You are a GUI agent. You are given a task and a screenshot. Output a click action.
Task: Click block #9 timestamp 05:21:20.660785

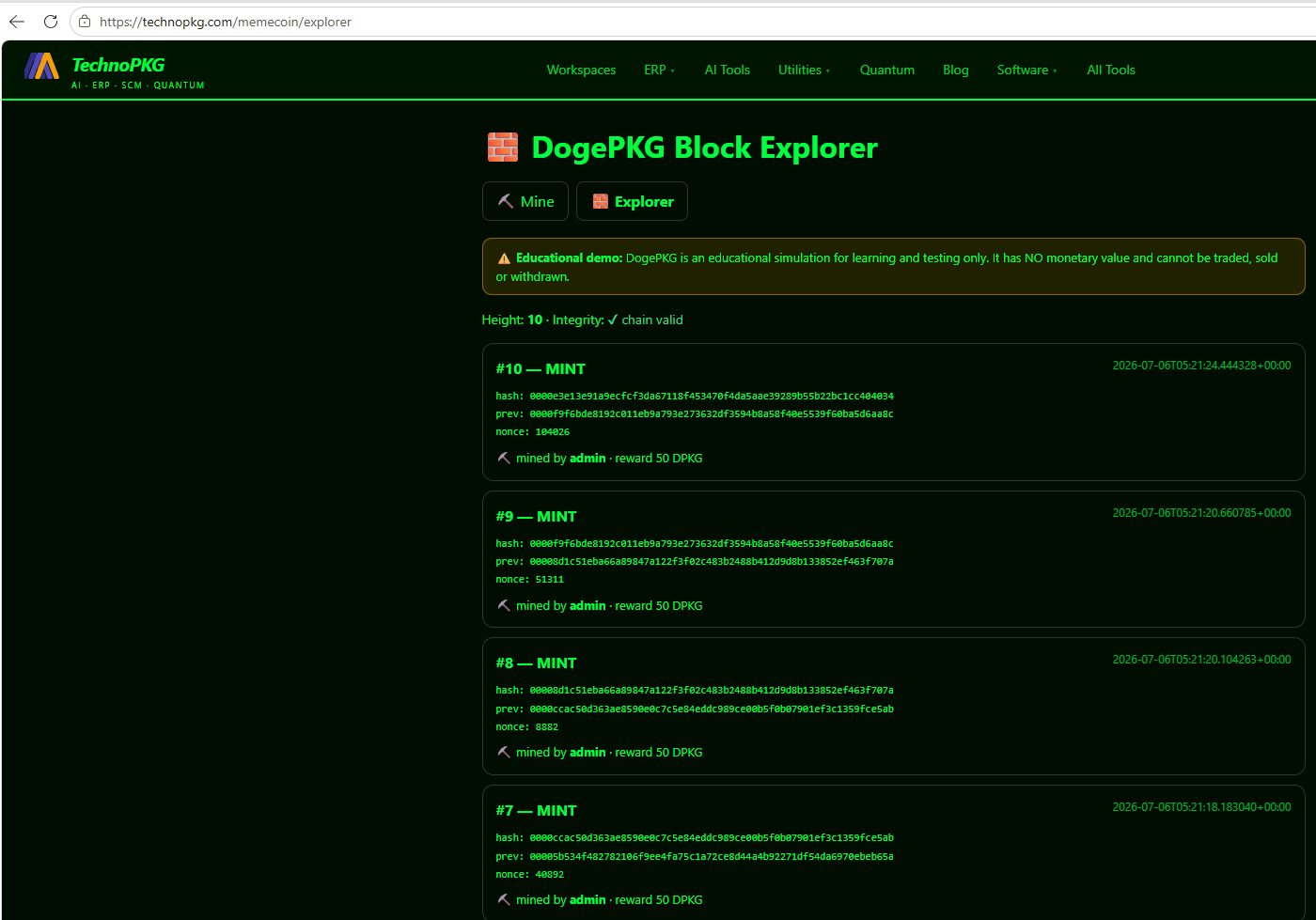(1201, 513)
